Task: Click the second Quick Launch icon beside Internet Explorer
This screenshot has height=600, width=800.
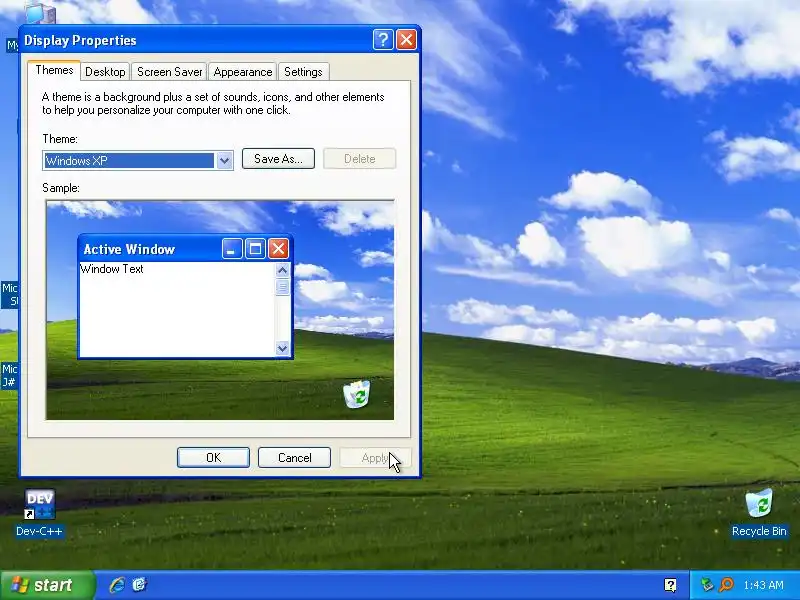Action: (139, 585)
